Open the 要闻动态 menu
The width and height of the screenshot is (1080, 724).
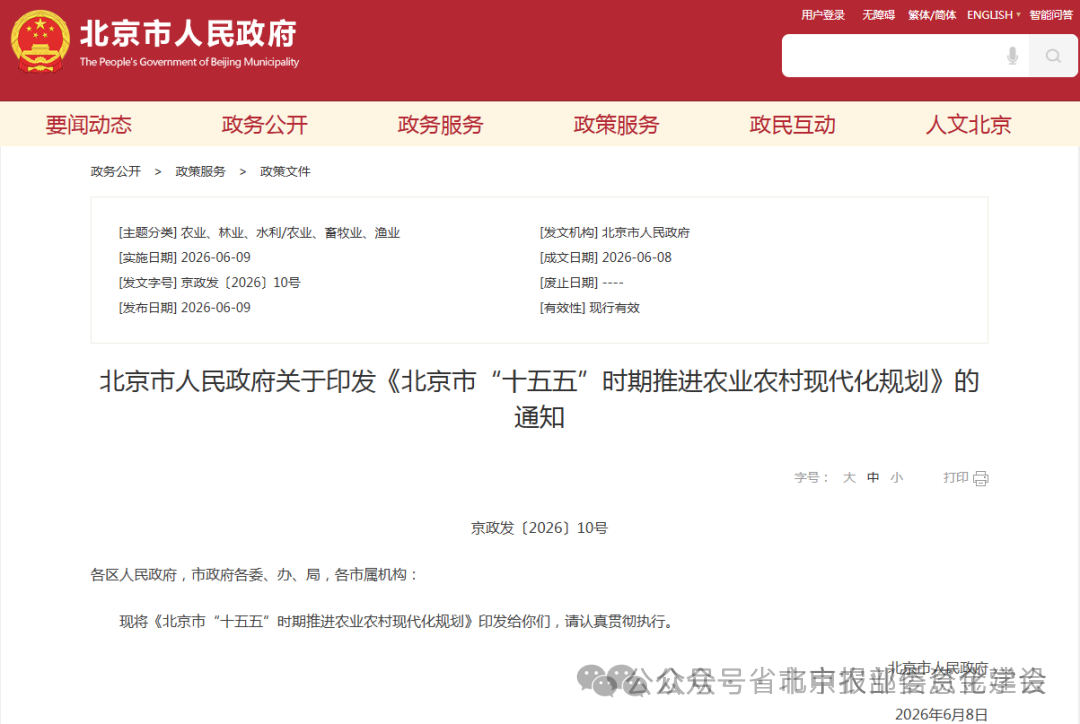point(88,125)
